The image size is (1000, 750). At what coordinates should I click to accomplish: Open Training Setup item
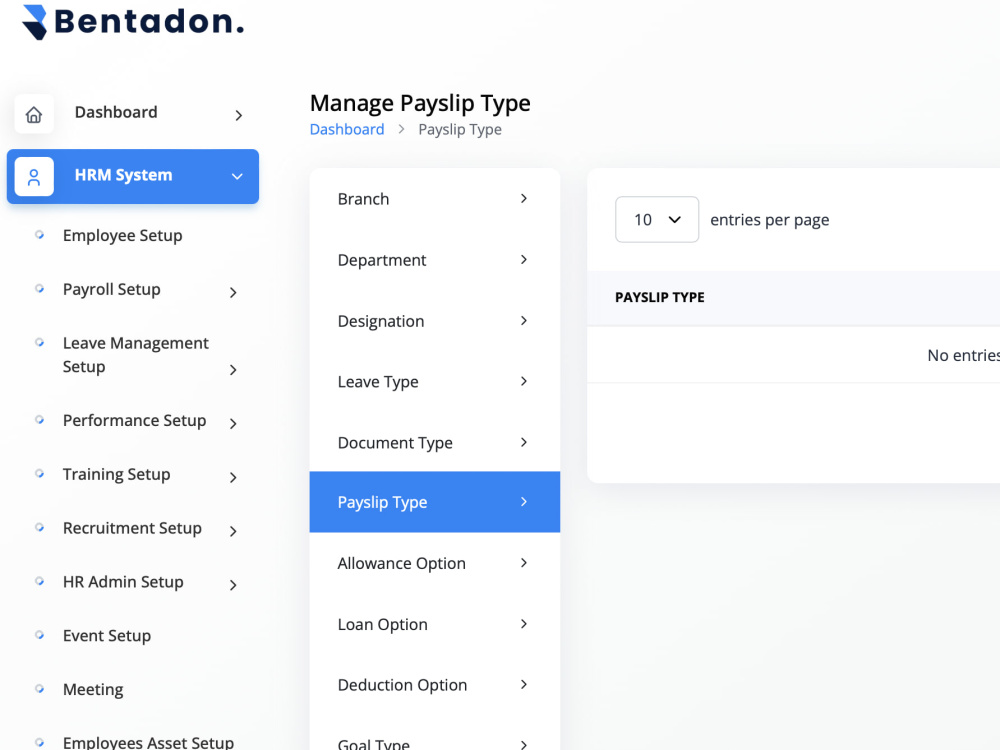coord(117,474)
